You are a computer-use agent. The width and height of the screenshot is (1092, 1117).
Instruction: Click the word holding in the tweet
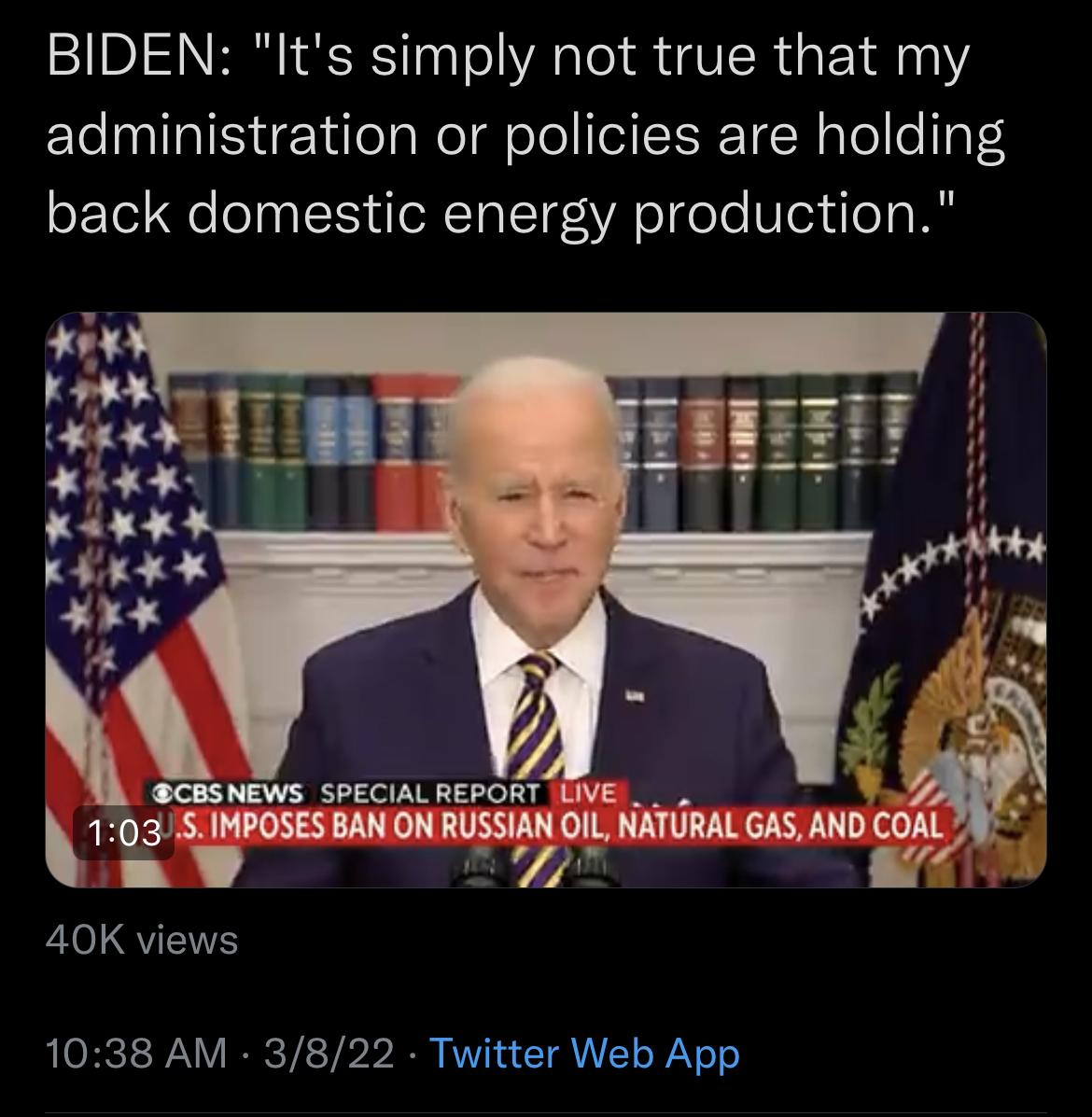pyautogui.click(x=910, y=135)
